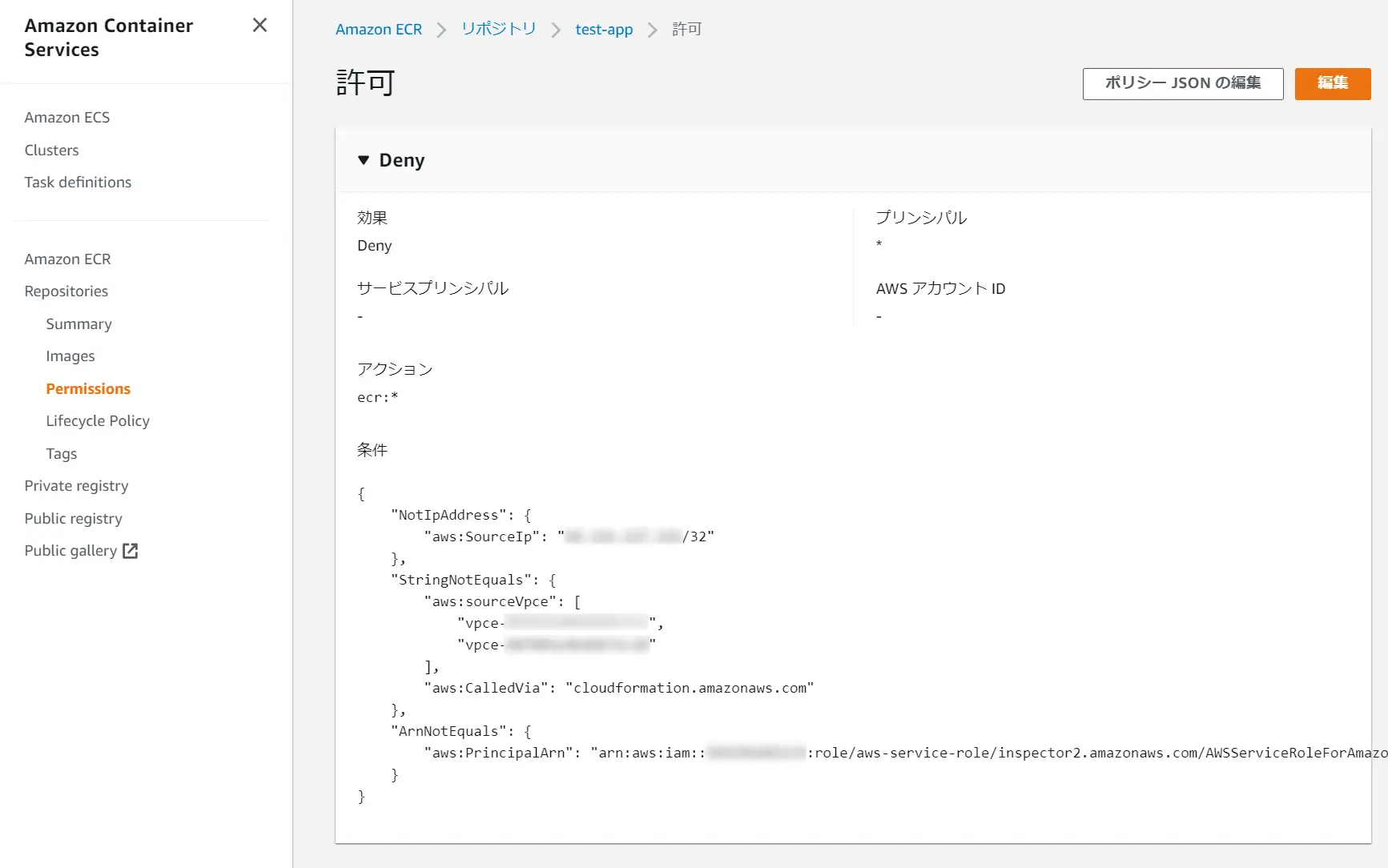Click the ecr:* action value
This screenshot has width=1388, height=868.
(x=378, y=397)
